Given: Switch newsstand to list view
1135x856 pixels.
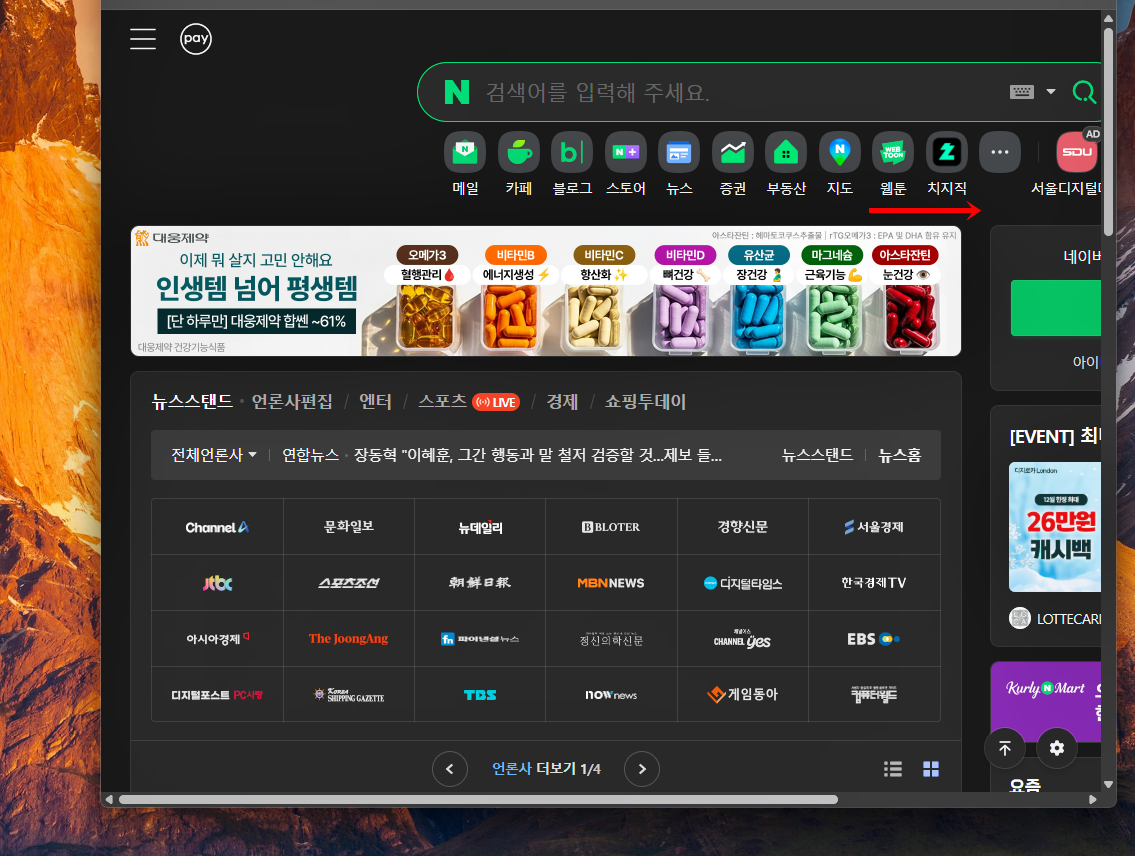Looking at the screenshot, I should click(893, 768).
